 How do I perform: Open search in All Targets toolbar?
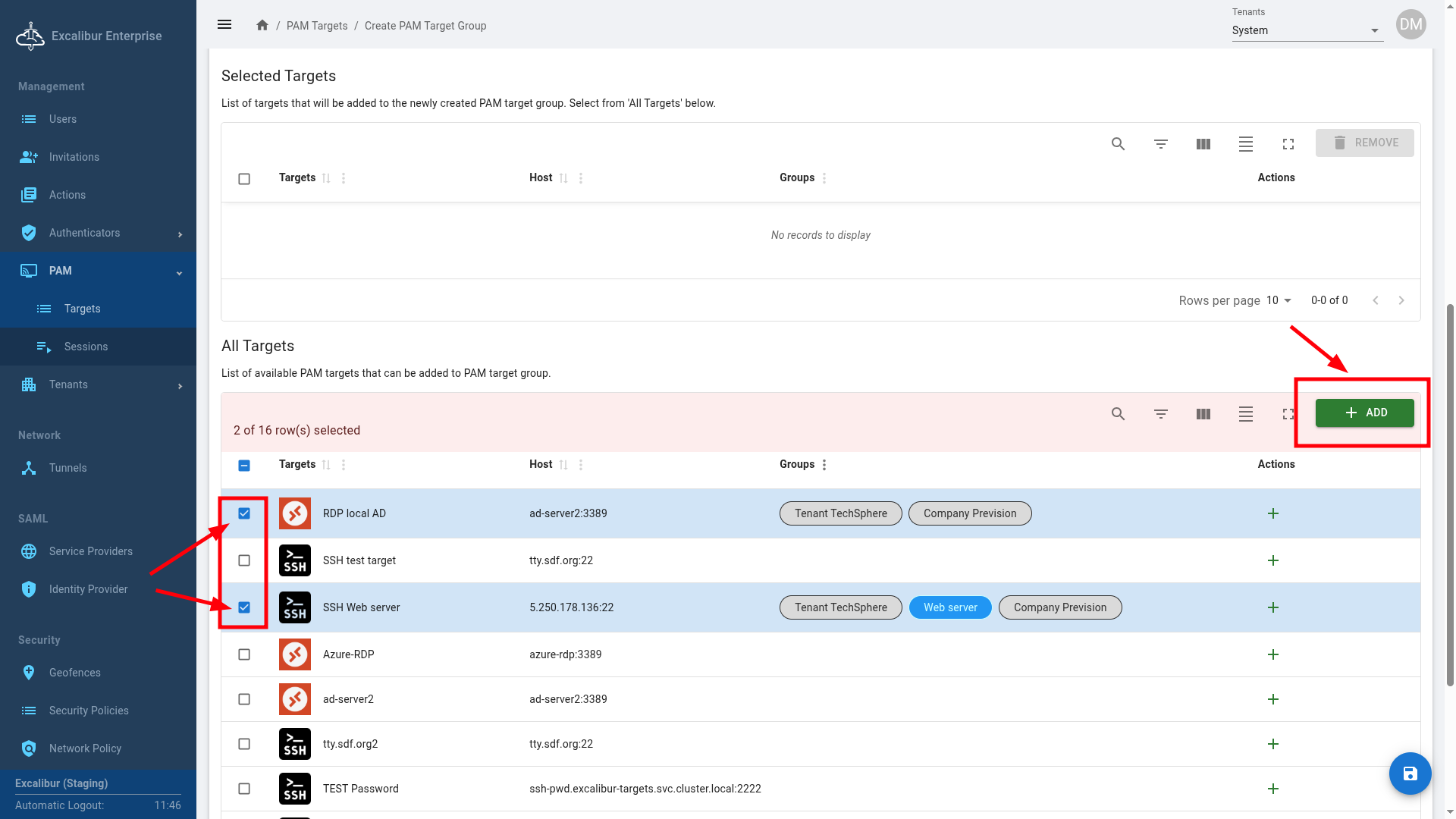click(1118, 414)
